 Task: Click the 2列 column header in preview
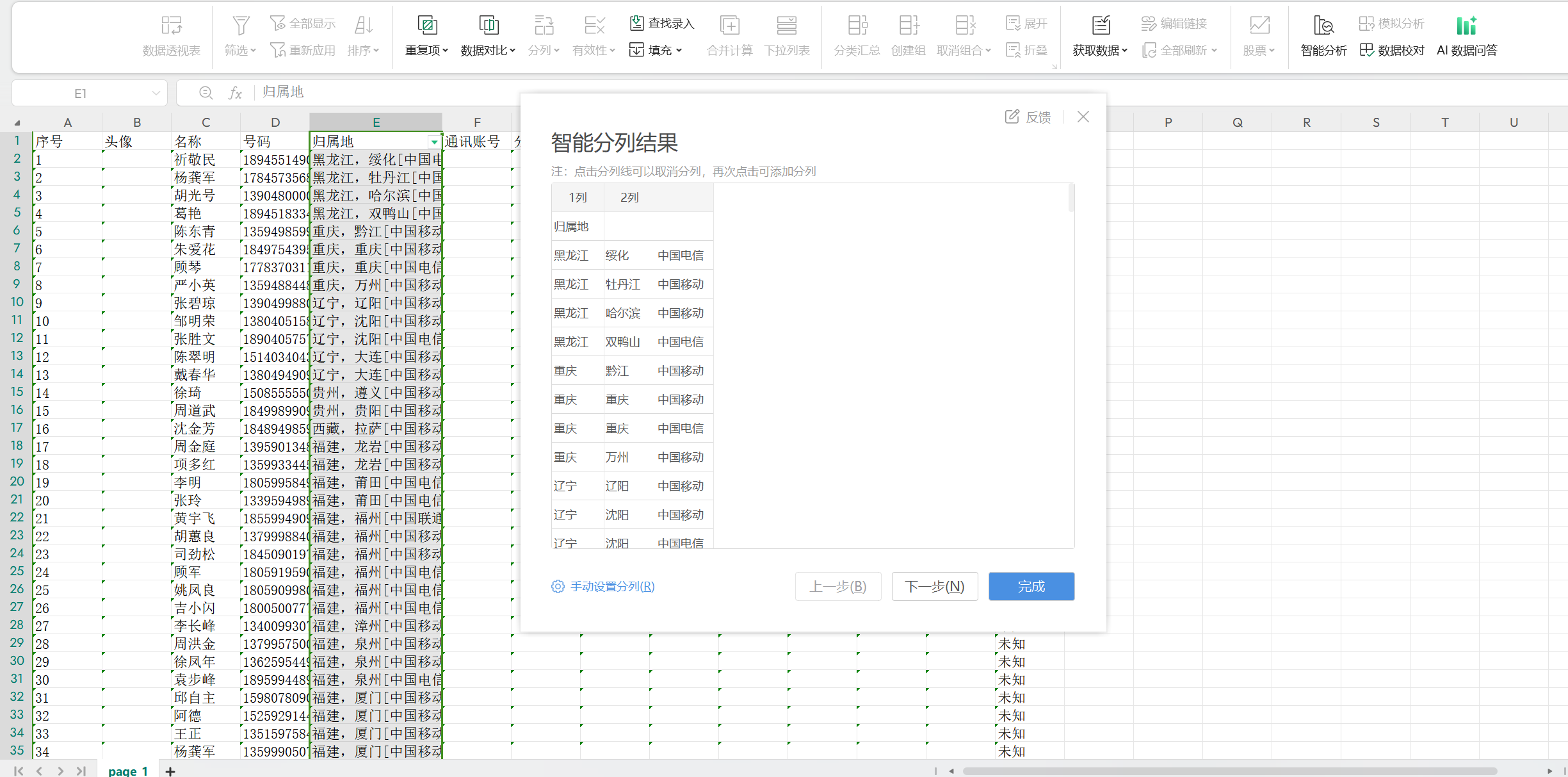629,197
